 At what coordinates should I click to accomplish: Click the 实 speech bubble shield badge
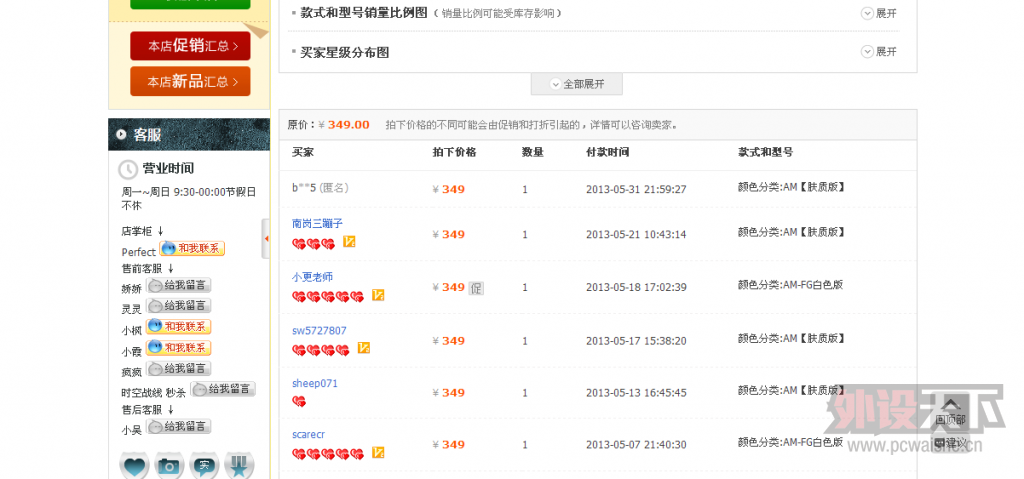click(x=204, y=465)
